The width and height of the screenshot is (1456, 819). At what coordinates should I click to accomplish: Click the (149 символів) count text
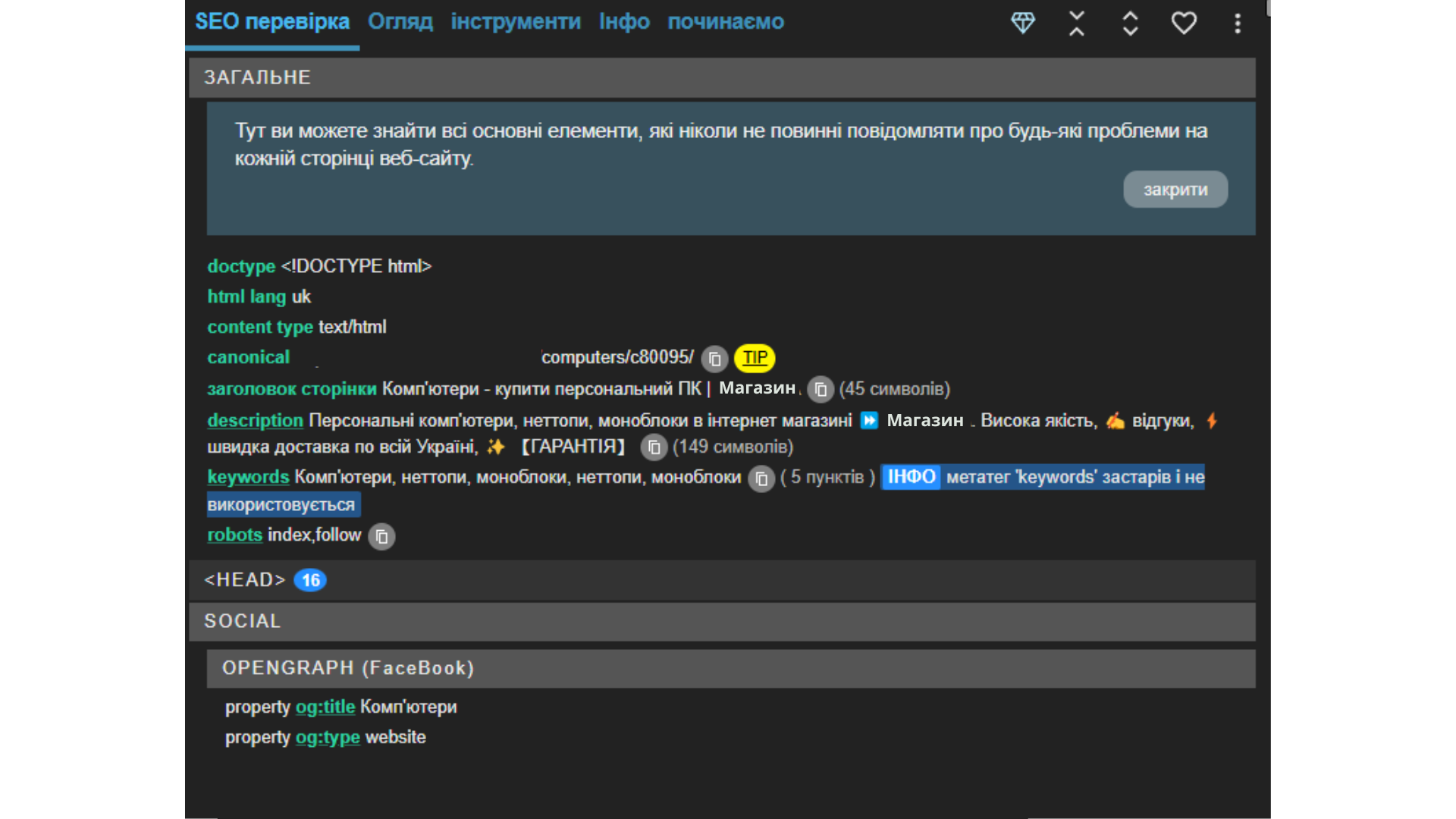pyautogui.click(x=733, y=447)
